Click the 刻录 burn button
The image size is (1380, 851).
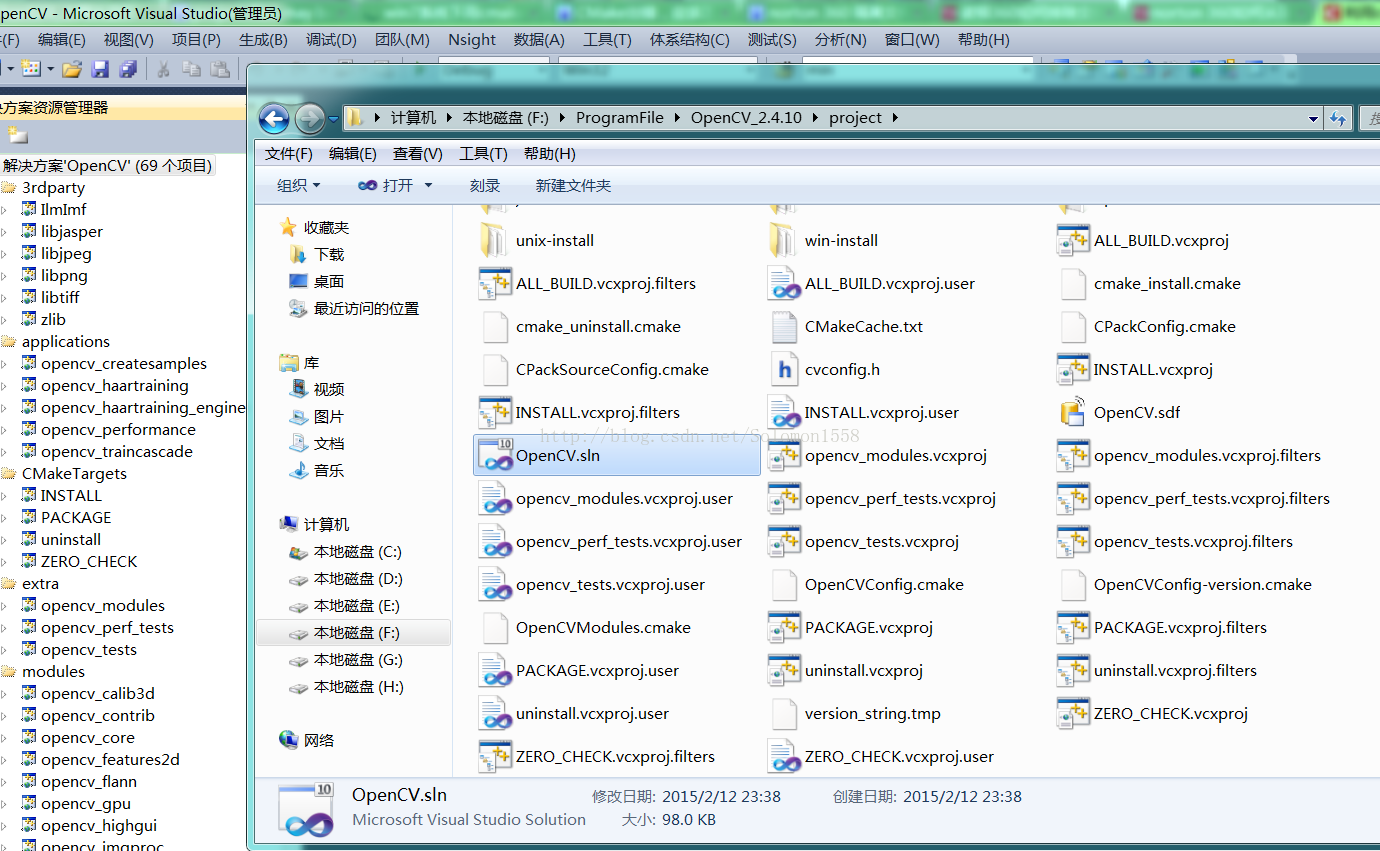click(485, 186)
